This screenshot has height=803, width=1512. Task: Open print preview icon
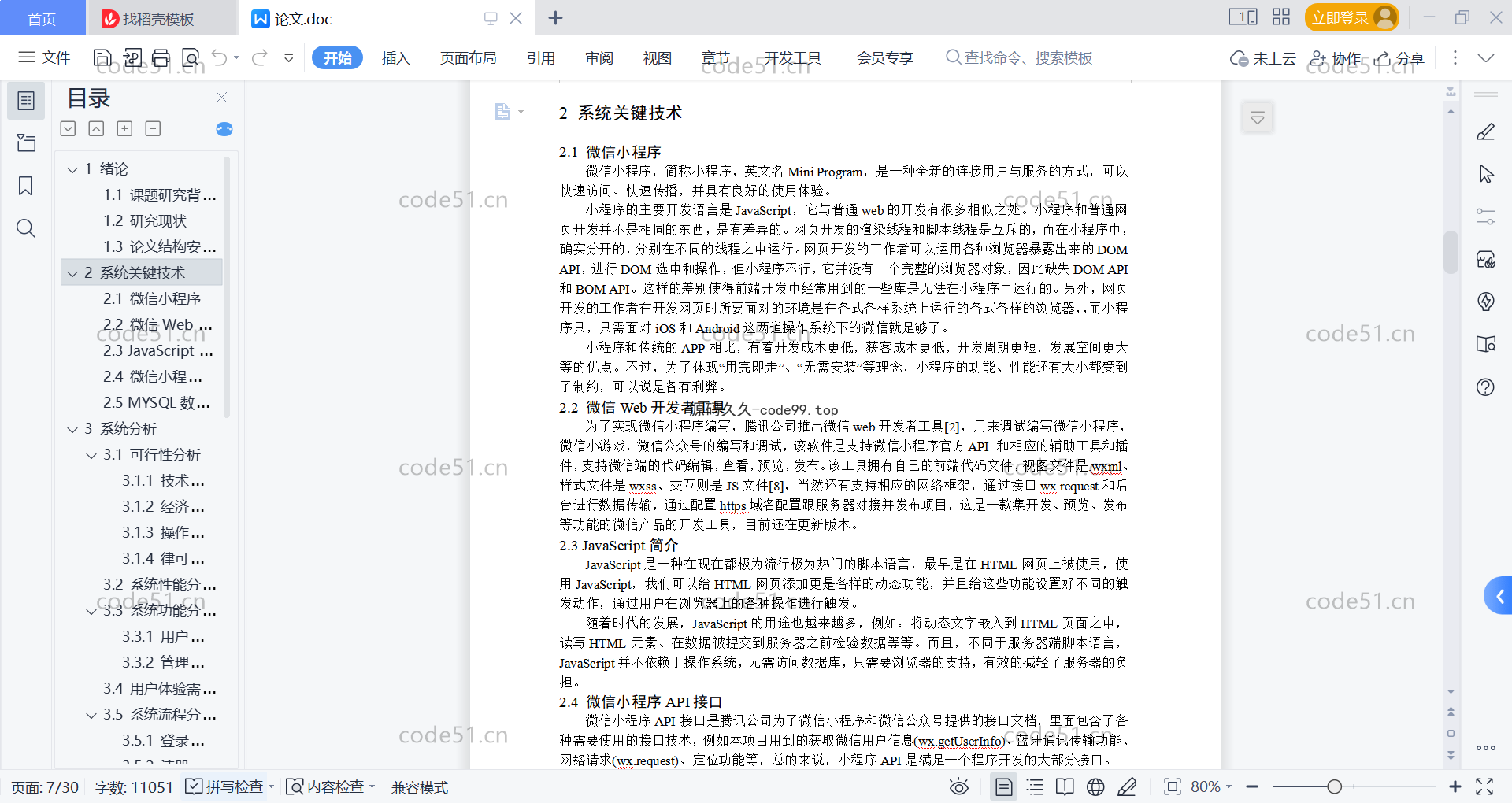[191, 57]
